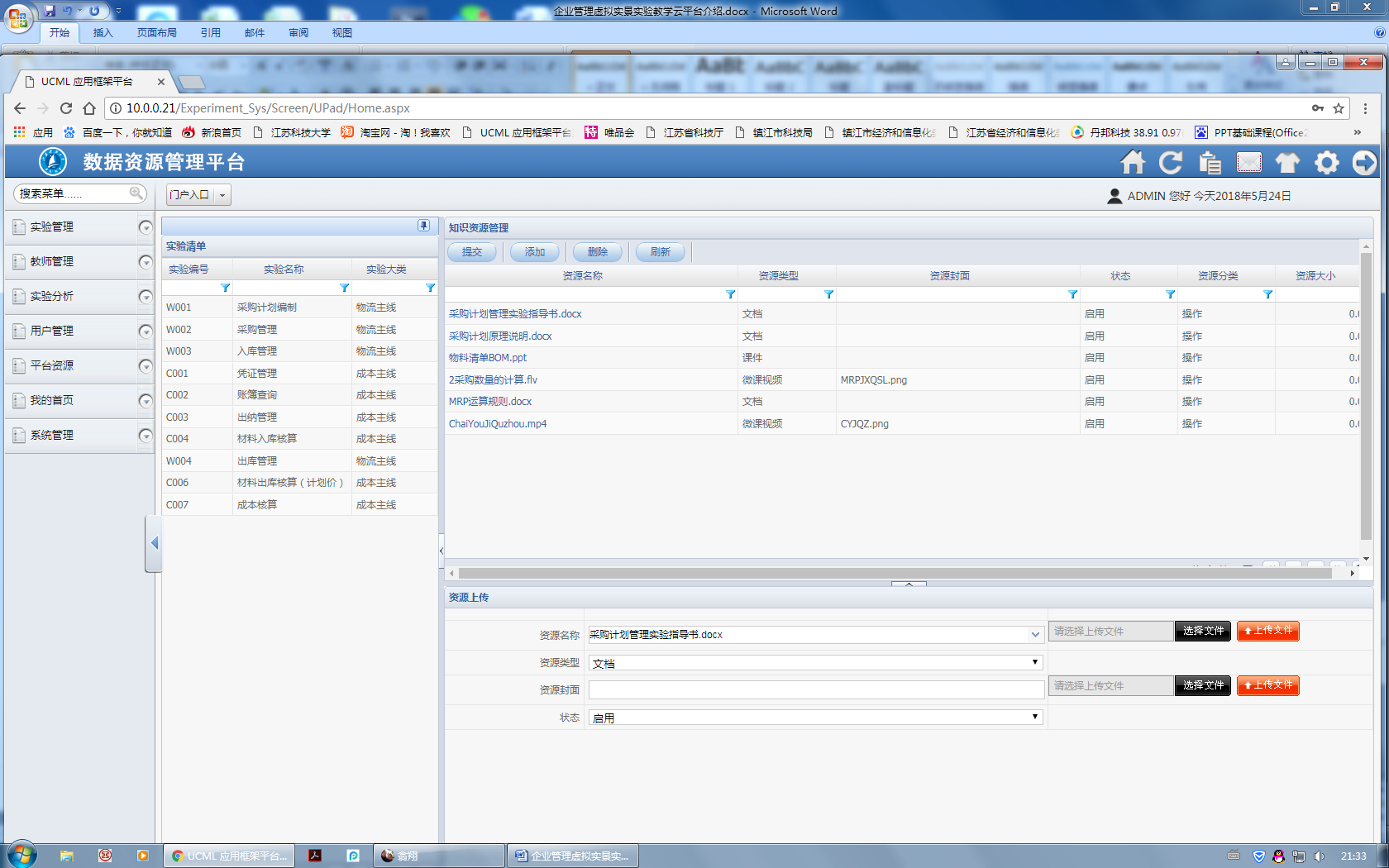
Task: Click the home icon in platform header
Action: pyautogui.click(x=1132, y=163)
